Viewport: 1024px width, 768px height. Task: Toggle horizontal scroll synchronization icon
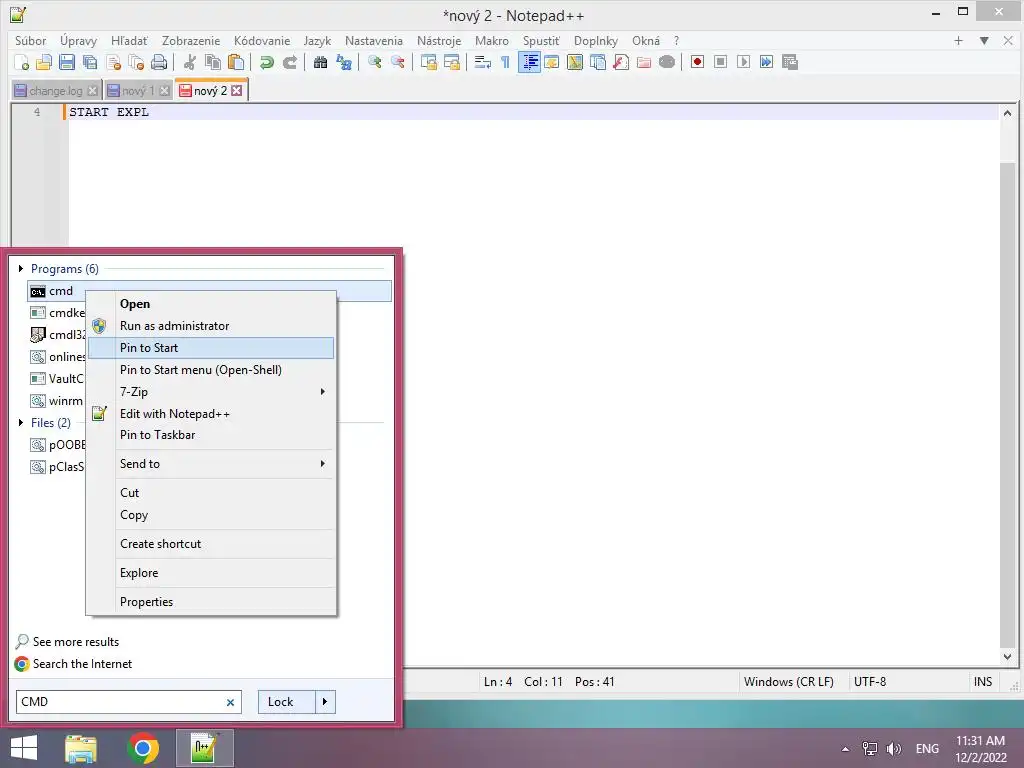(x=451, y=62)
